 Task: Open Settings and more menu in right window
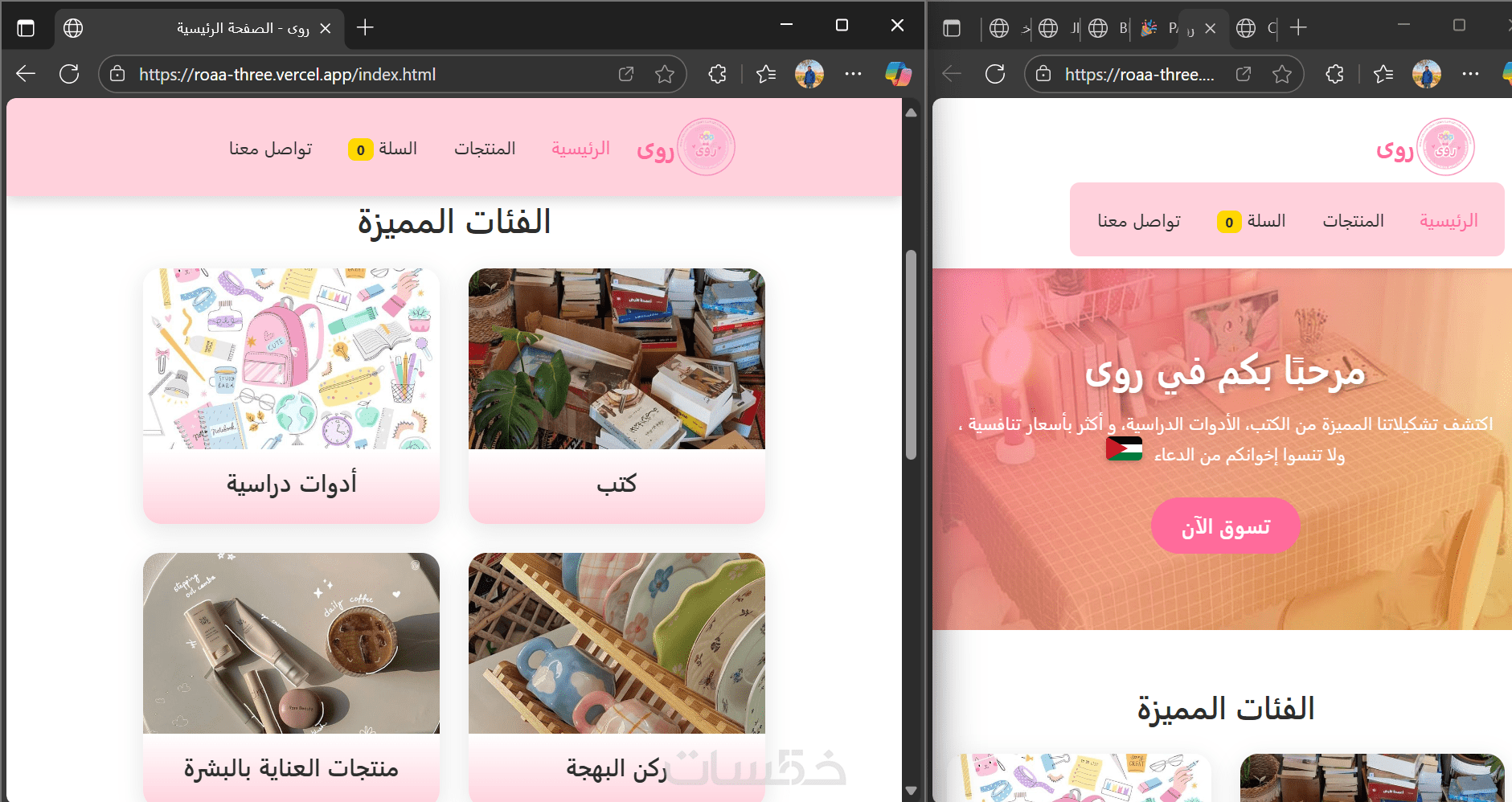1471,74
